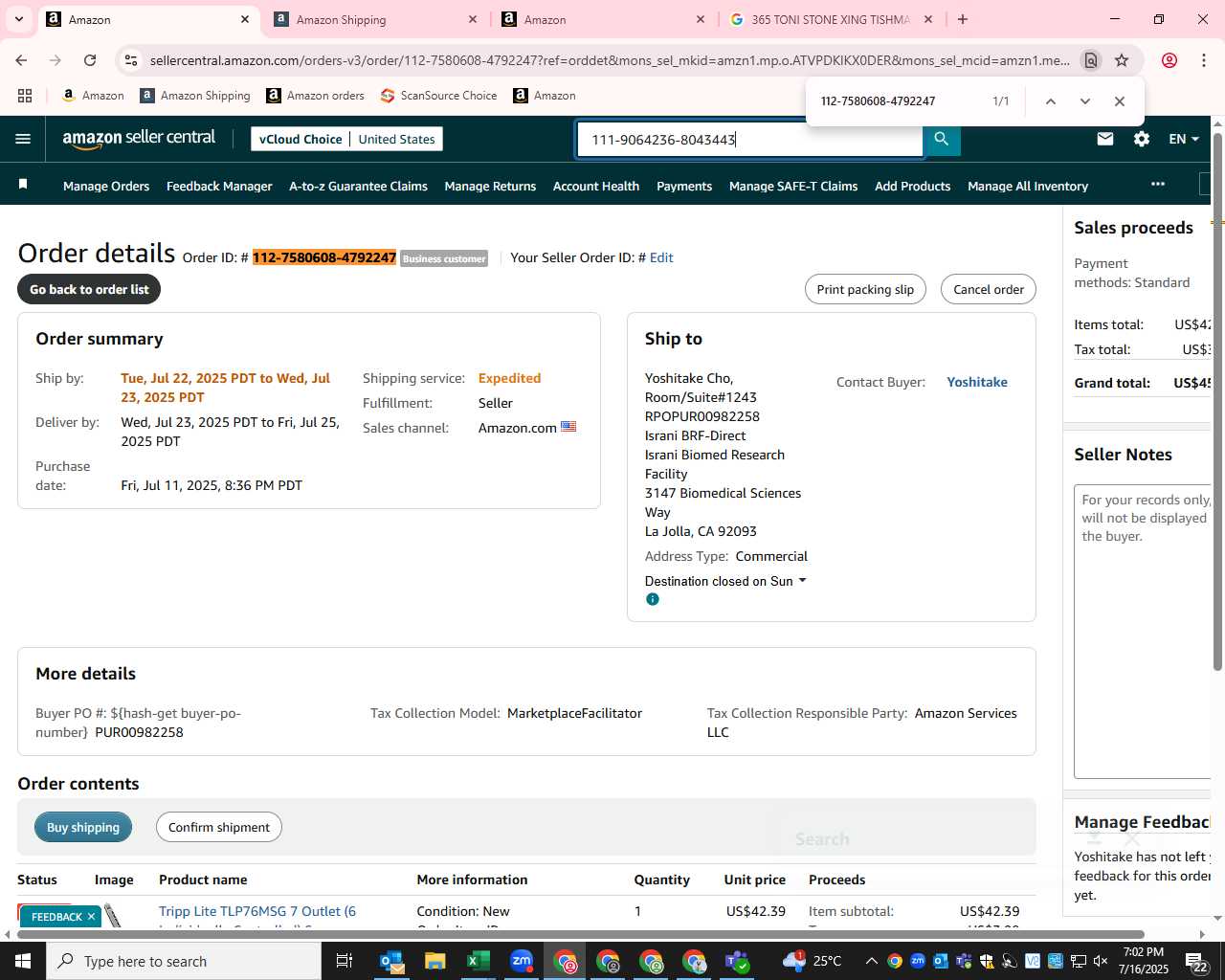
Task: Open Amazon orders bookmark
Action: pos(315,96)
